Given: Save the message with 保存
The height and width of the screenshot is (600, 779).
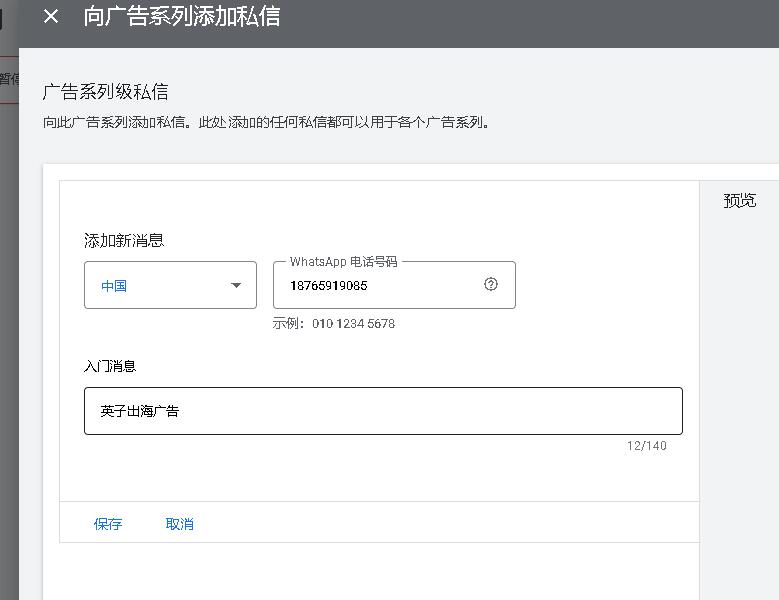Looking at the screenshot, I should click(x=108, y=524).
